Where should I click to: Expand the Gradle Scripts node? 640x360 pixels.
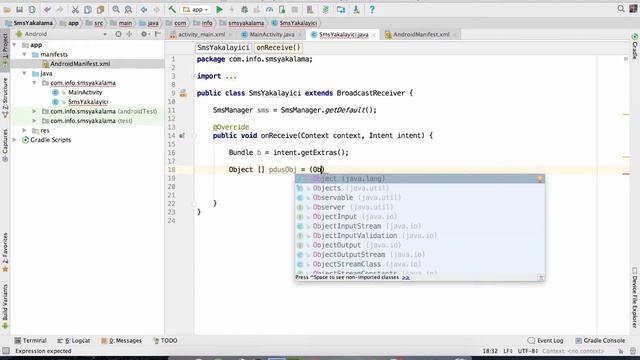pyautogui.click(x=15, y=140)
